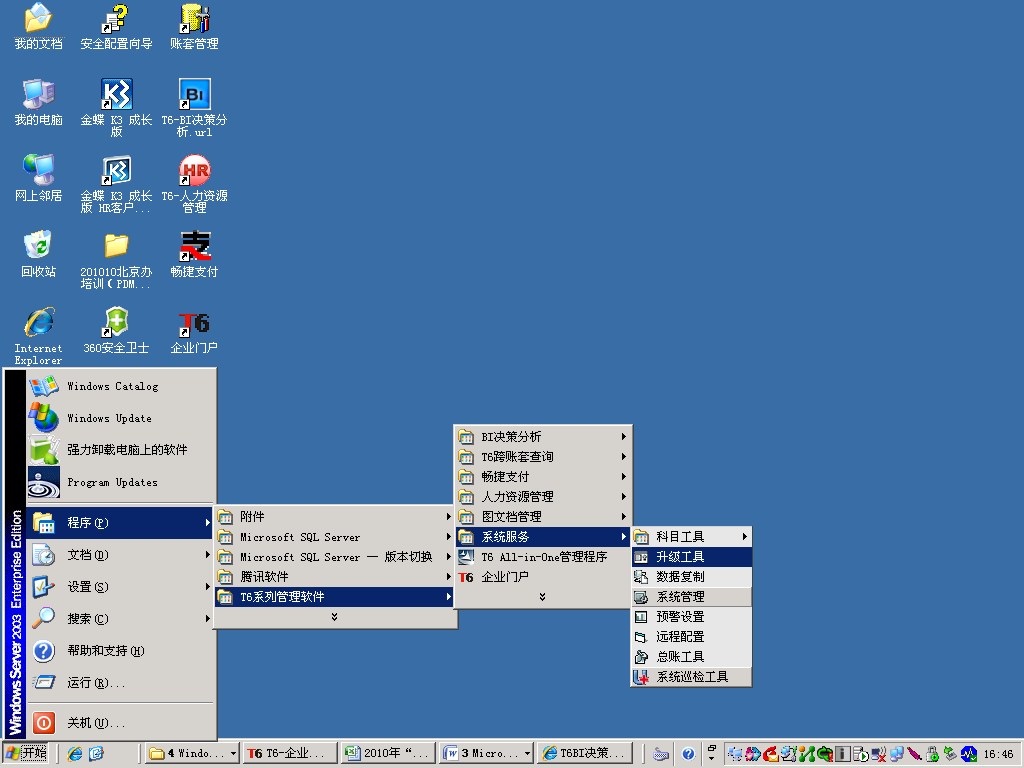Open 预警设置 menu item
Viewport: 1024px width, 768px height.
[x=692, y=616]
